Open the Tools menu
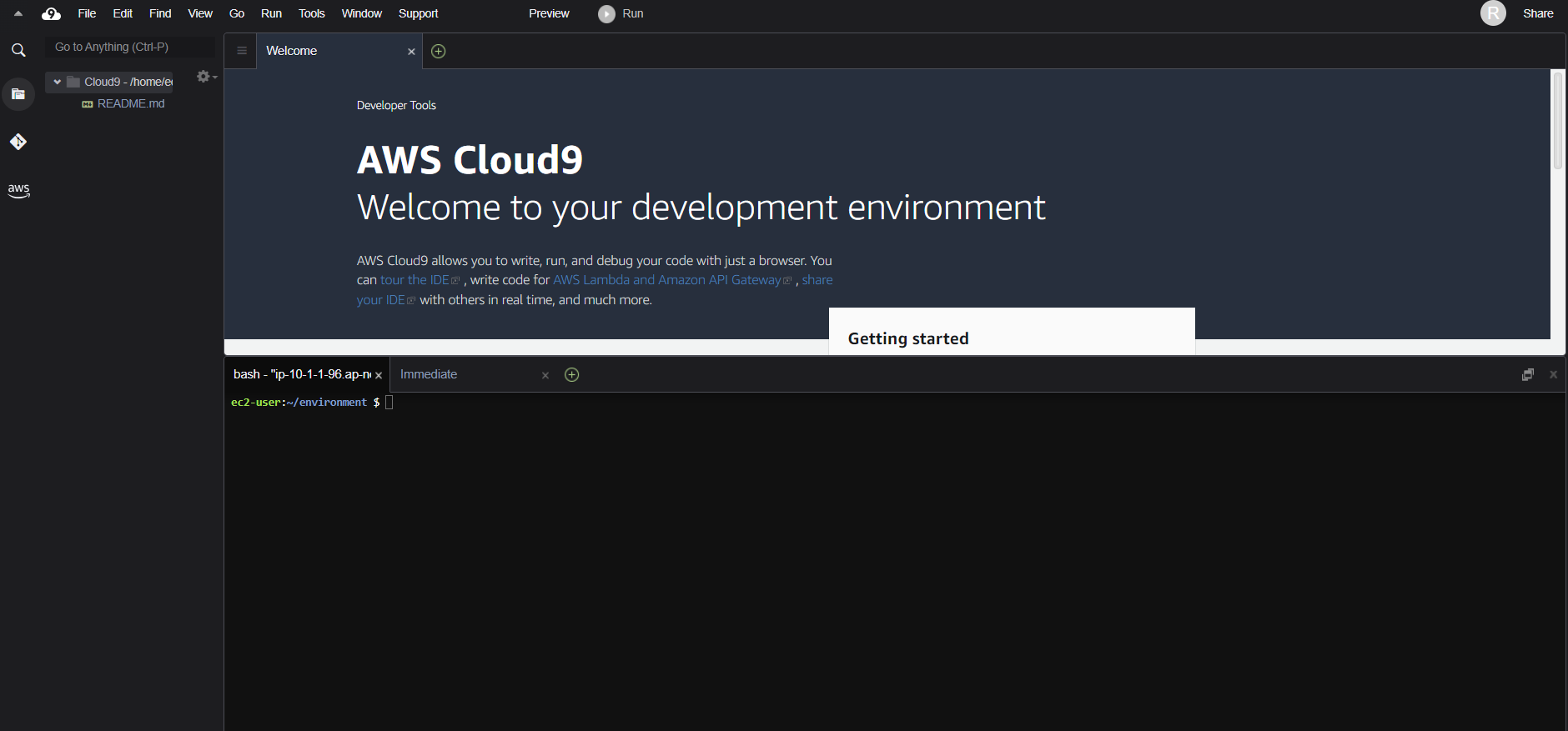The image size is (1568, 731). pos(312,13)
